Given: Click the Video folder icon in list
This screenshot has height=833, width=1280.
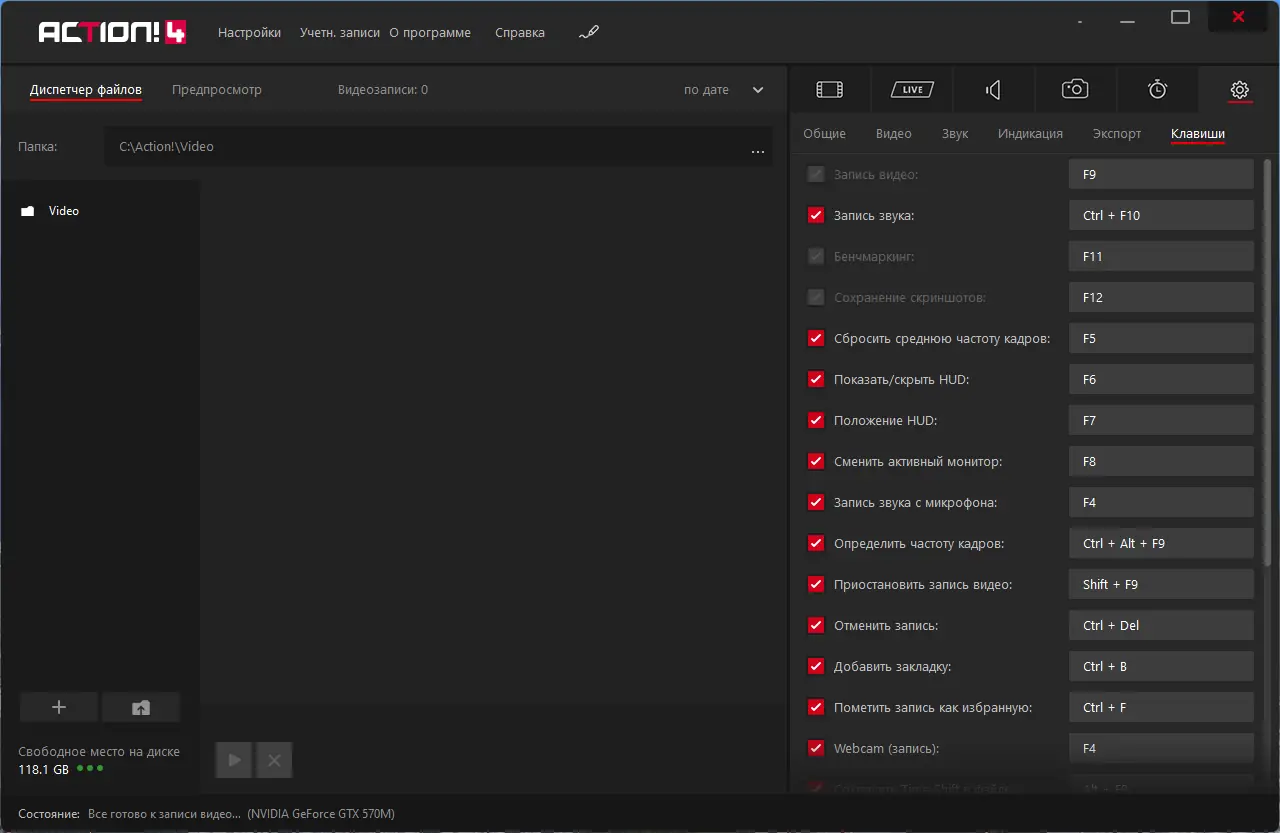Looking at the screenshot, I should pos(28,211).
